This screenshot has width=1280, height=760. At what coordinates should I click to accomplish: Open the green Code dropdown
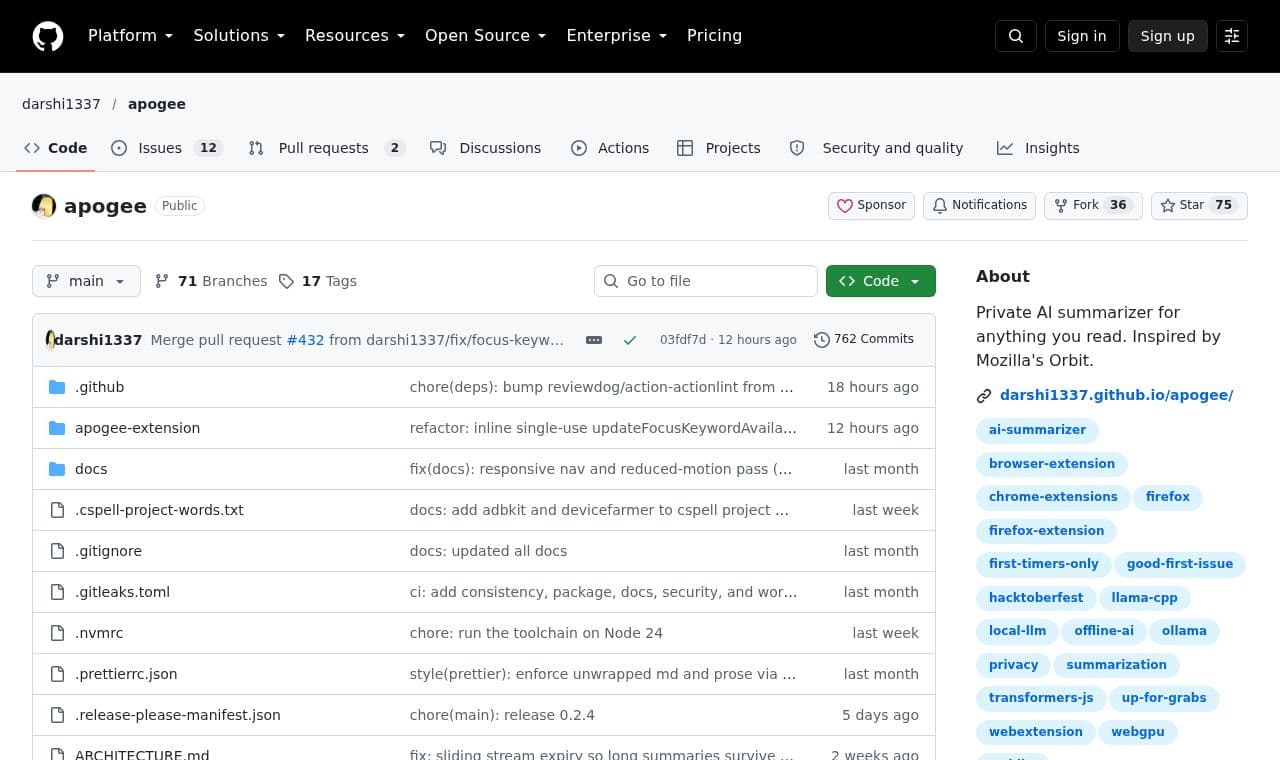point(881,281)
